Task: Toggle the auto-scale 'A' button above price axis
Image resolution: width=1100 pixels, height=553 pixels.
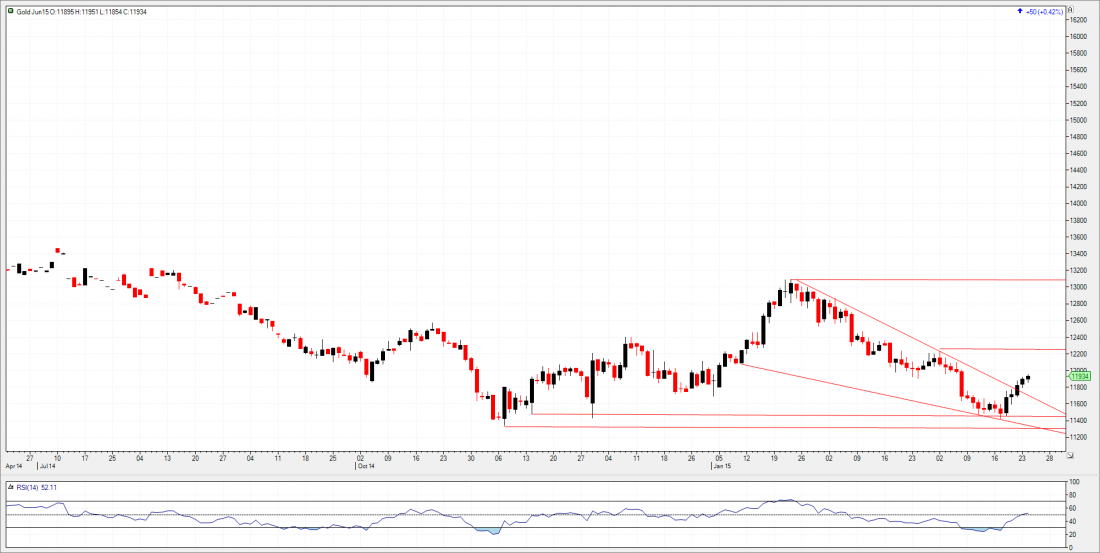Action: click(1069, 10)
